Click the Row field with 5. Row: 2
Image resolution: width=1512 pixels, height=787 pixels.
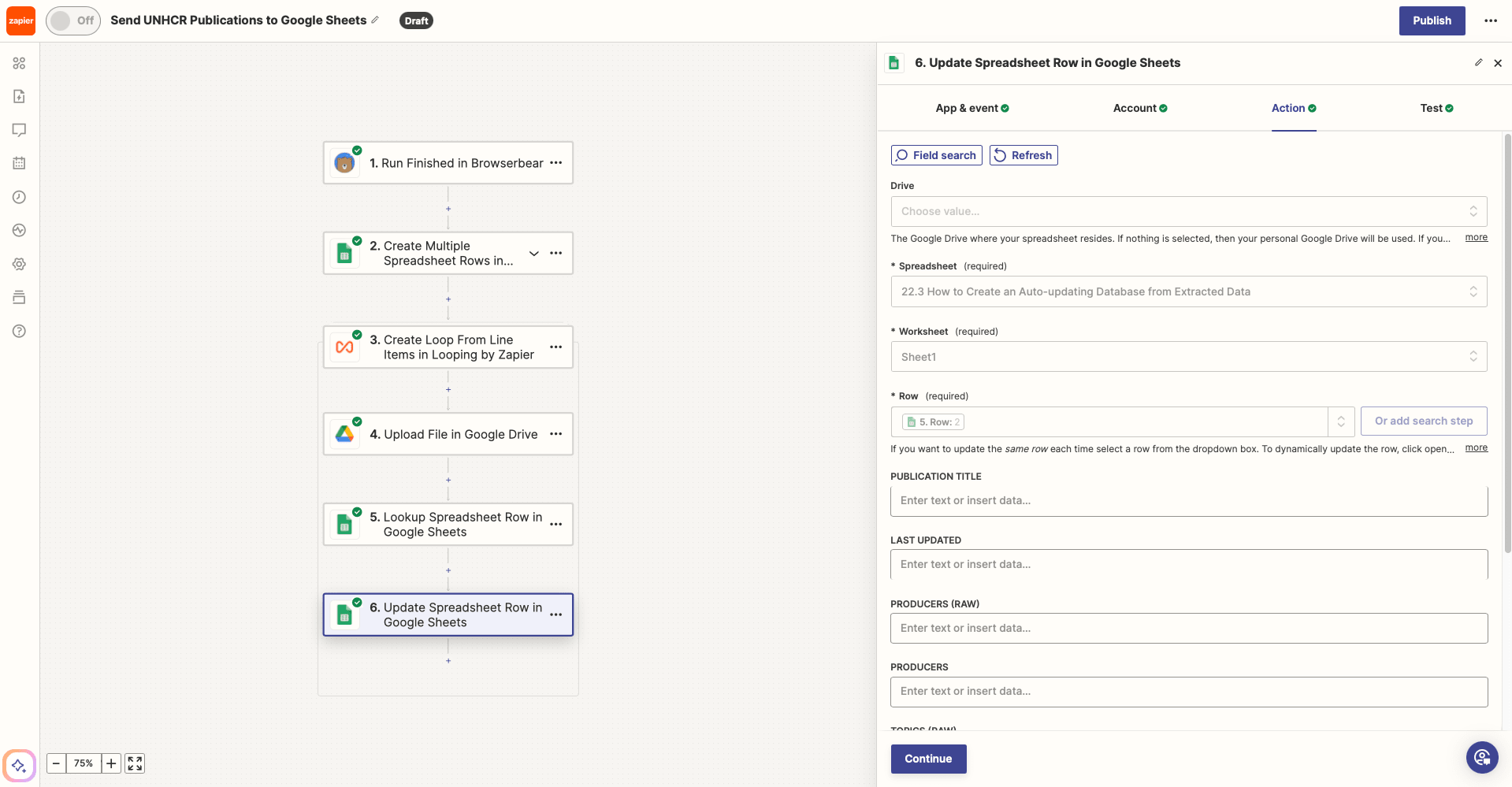1109,421
